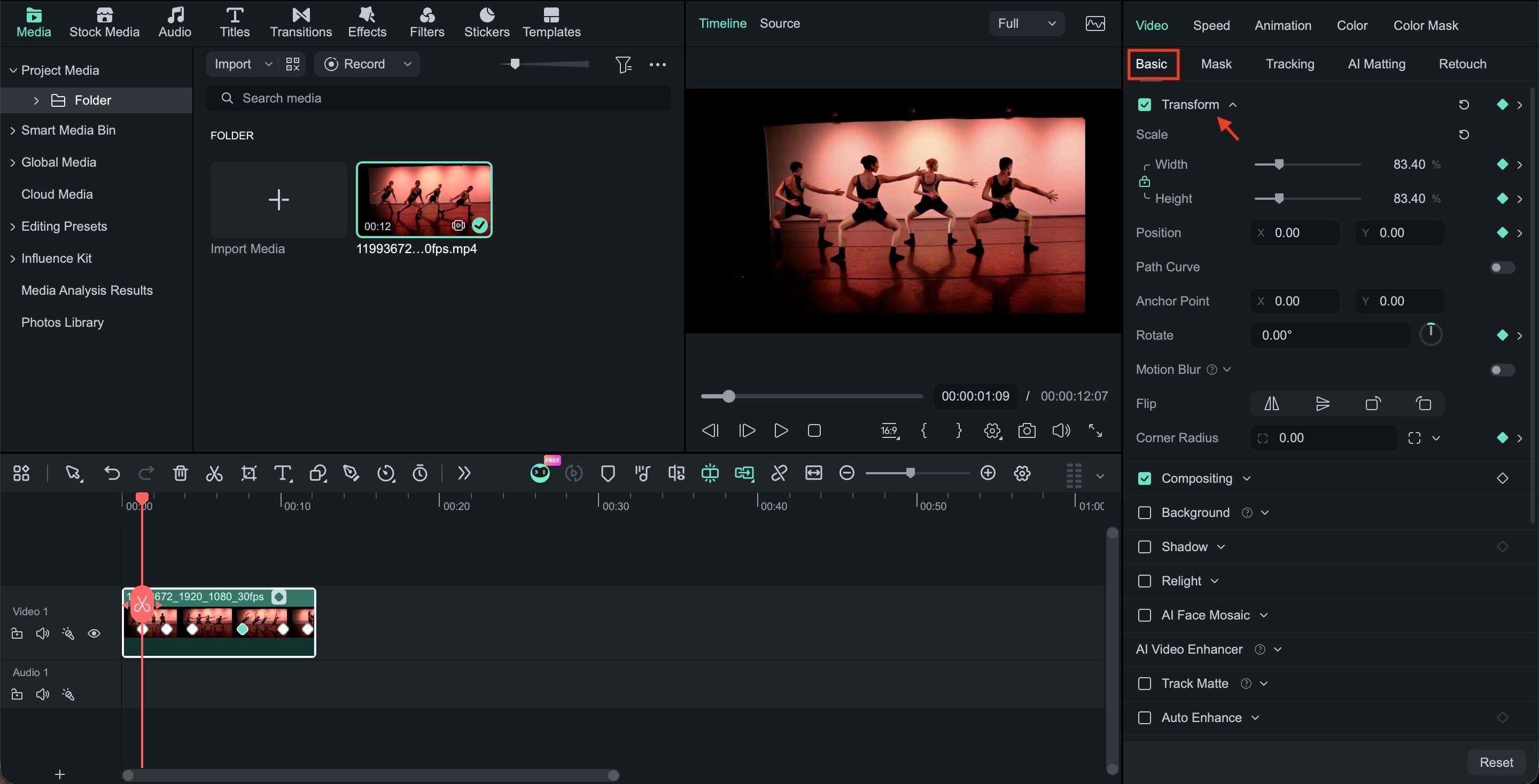Select the 11993672...0fps.mp4 media thumbnail
This screenshot has height=784, width=1539.
(424, 199)
